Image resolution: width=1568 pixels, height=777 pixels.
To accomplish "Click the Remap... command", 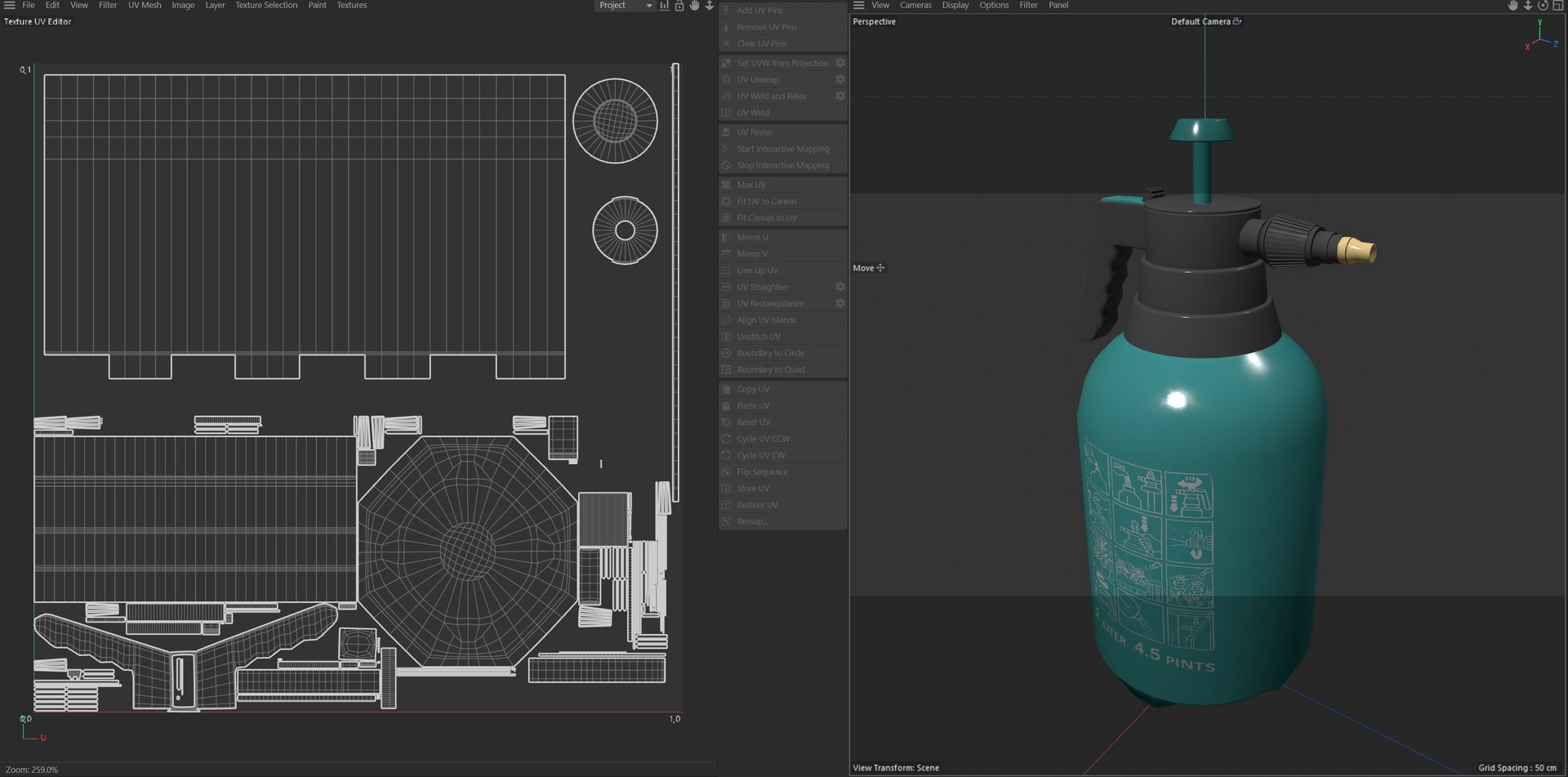I will click(782, 521).
